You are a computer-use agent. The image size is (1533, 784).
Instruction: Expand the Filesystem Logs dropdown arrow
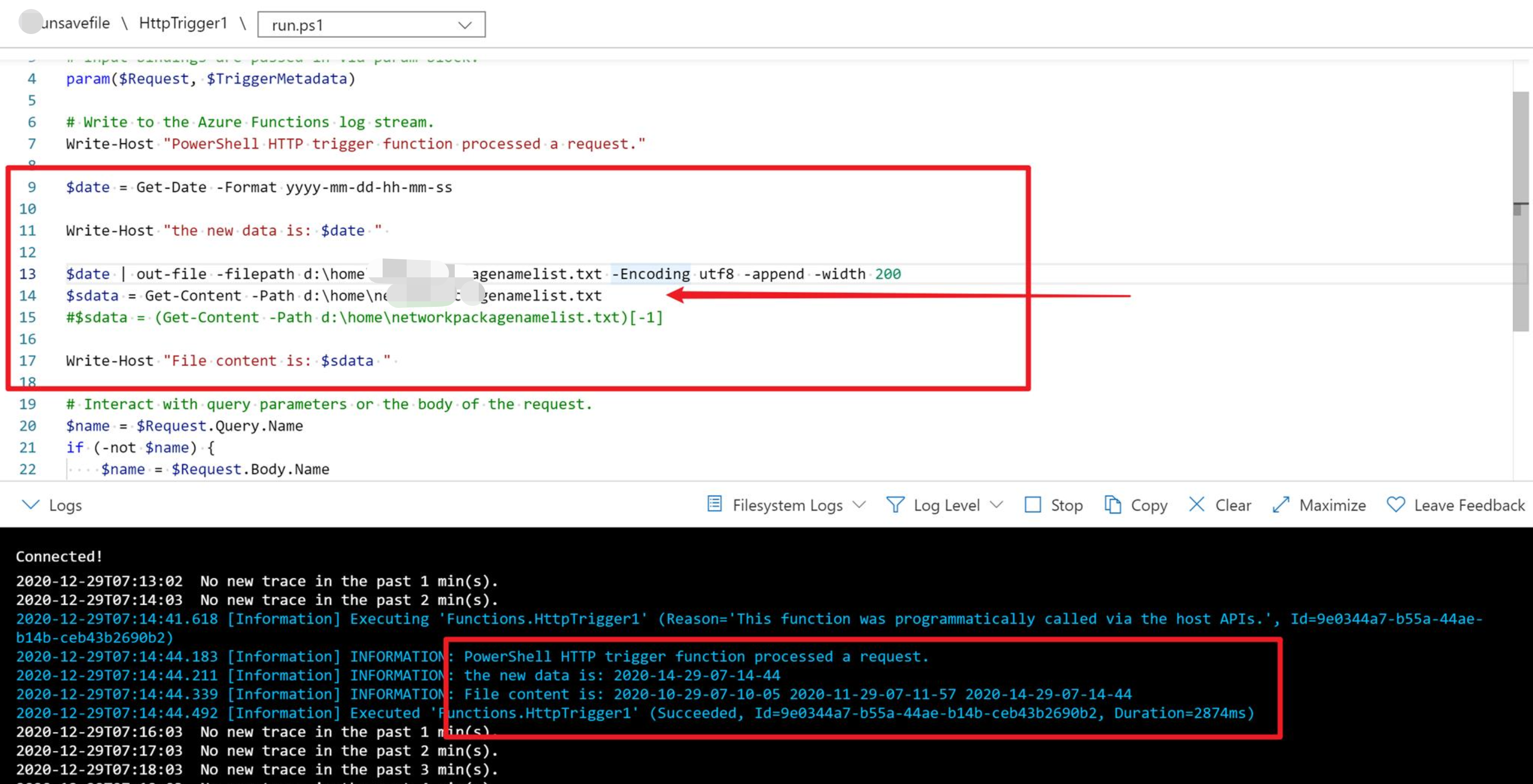point(858,505)
